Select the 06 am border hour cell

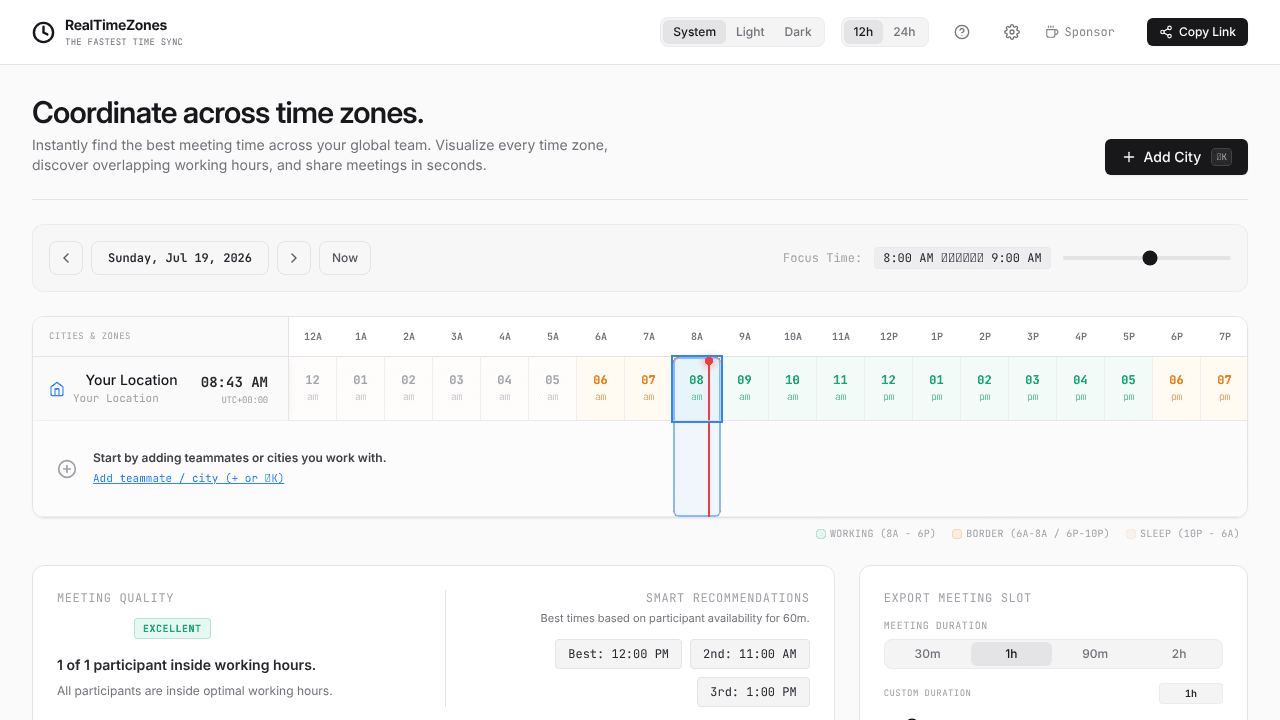[601, 389]
